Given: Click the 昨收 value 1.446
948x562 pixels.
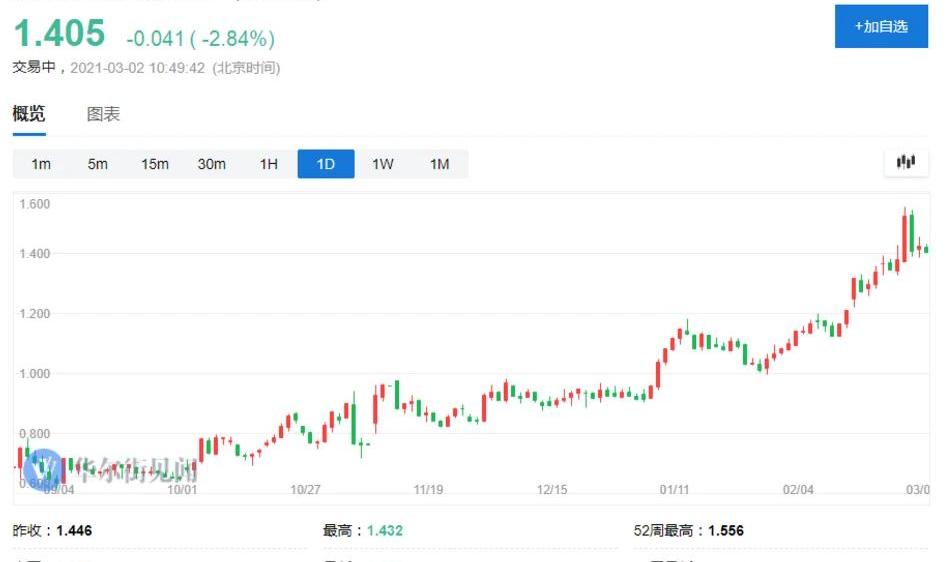Looking at the screenshot, I should (x=74, y=531).
